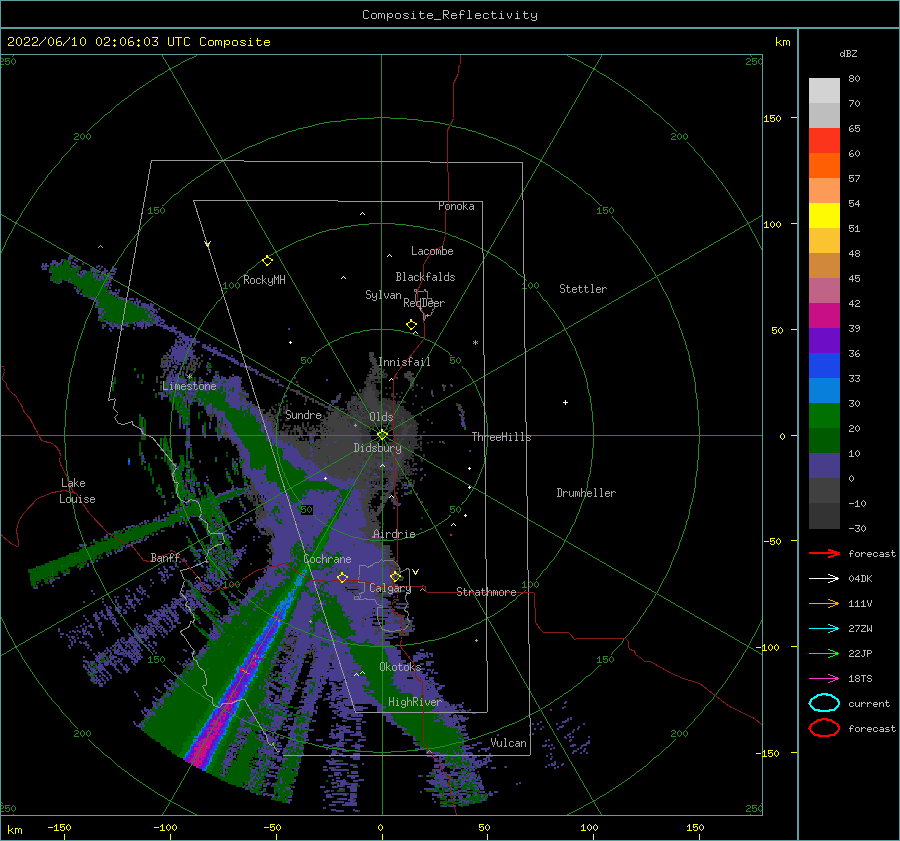This screenshot has width=900, height=841.
Task: Click the 'Lake Louise' map label
Action: [x=77, y=491]
